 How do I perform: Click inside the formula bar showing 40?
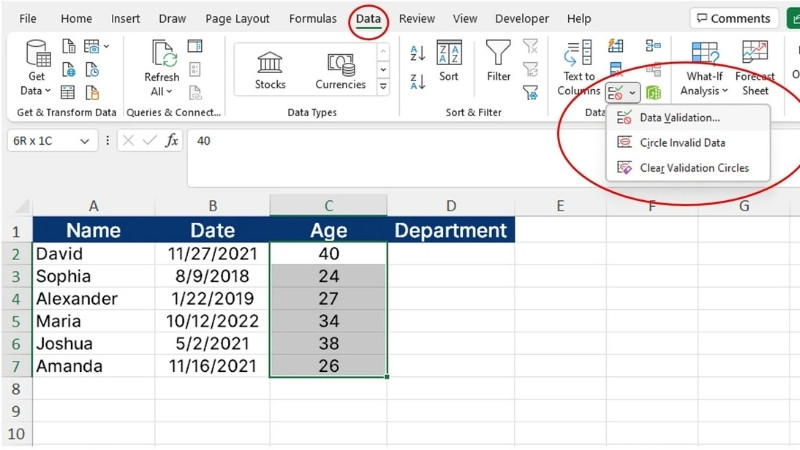point(450,141)
